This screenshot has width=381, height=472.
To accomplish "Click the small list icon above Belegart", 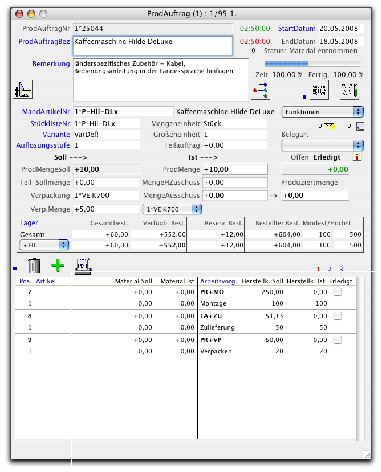I will (360, 126).
